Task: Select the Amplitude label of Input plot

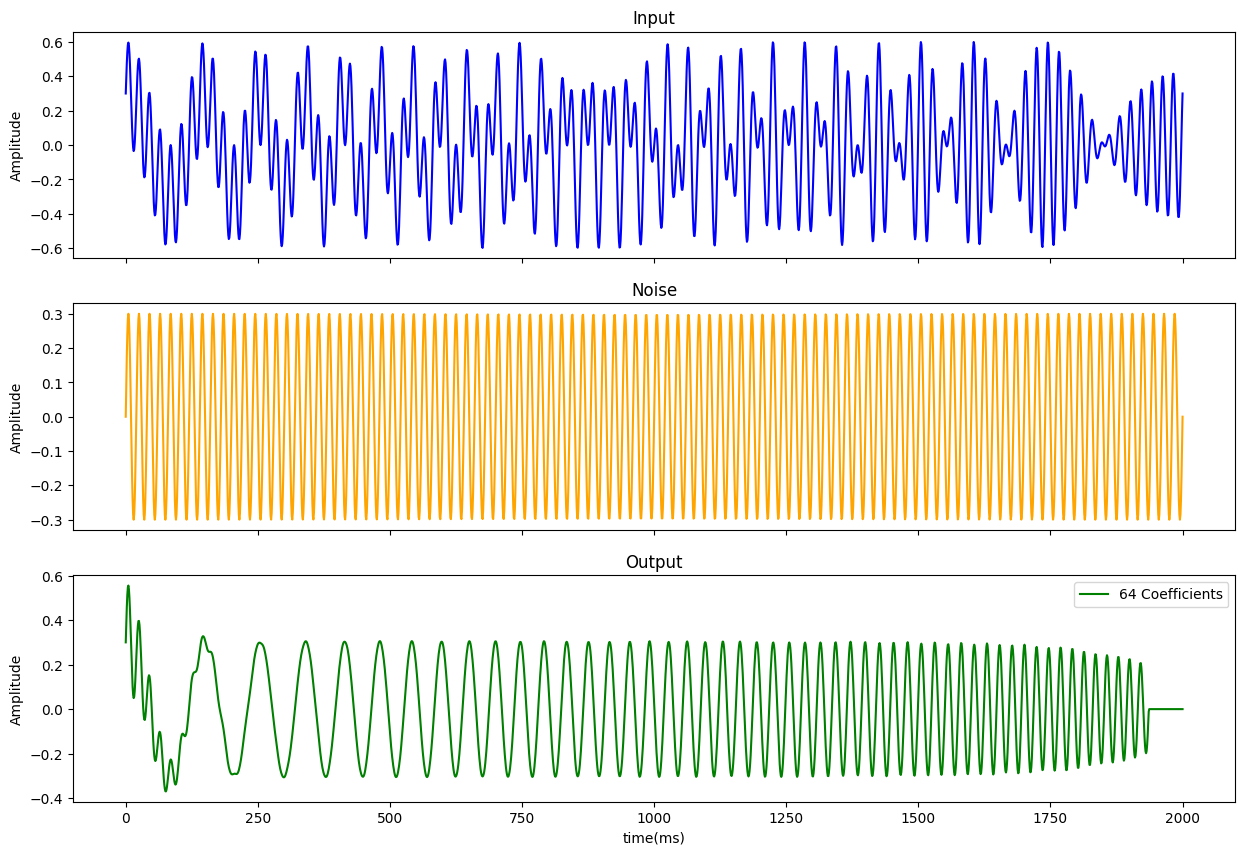Action: 16,146
